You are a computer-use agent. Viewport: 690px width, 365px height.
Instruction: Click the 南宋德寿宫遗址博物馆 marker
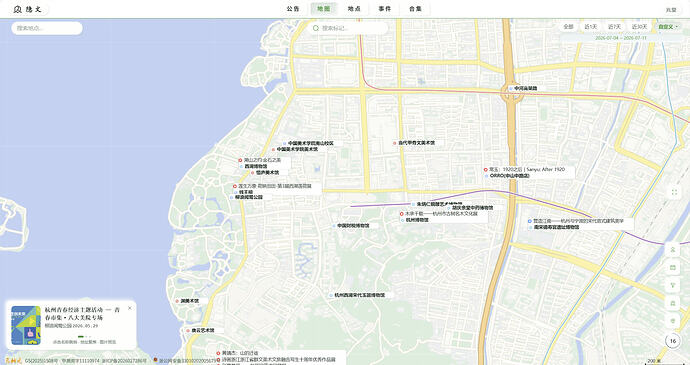(554, 228)
